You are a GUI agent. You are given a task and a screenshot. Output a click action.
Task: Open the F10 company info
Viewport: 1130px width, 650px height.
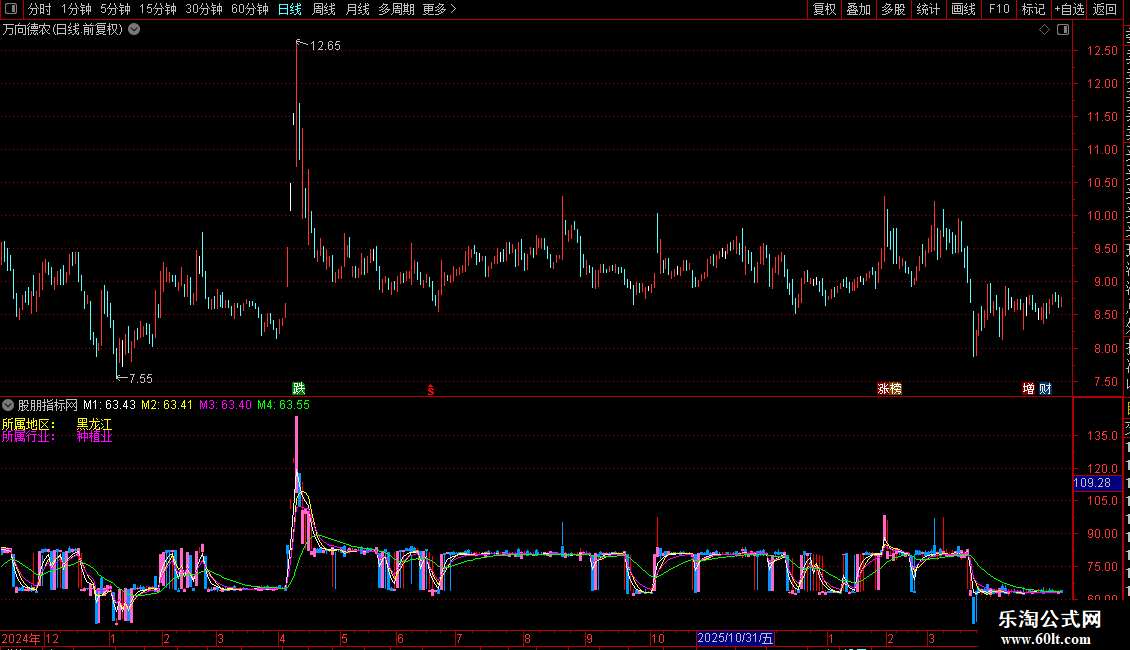[x=999, y=9]
